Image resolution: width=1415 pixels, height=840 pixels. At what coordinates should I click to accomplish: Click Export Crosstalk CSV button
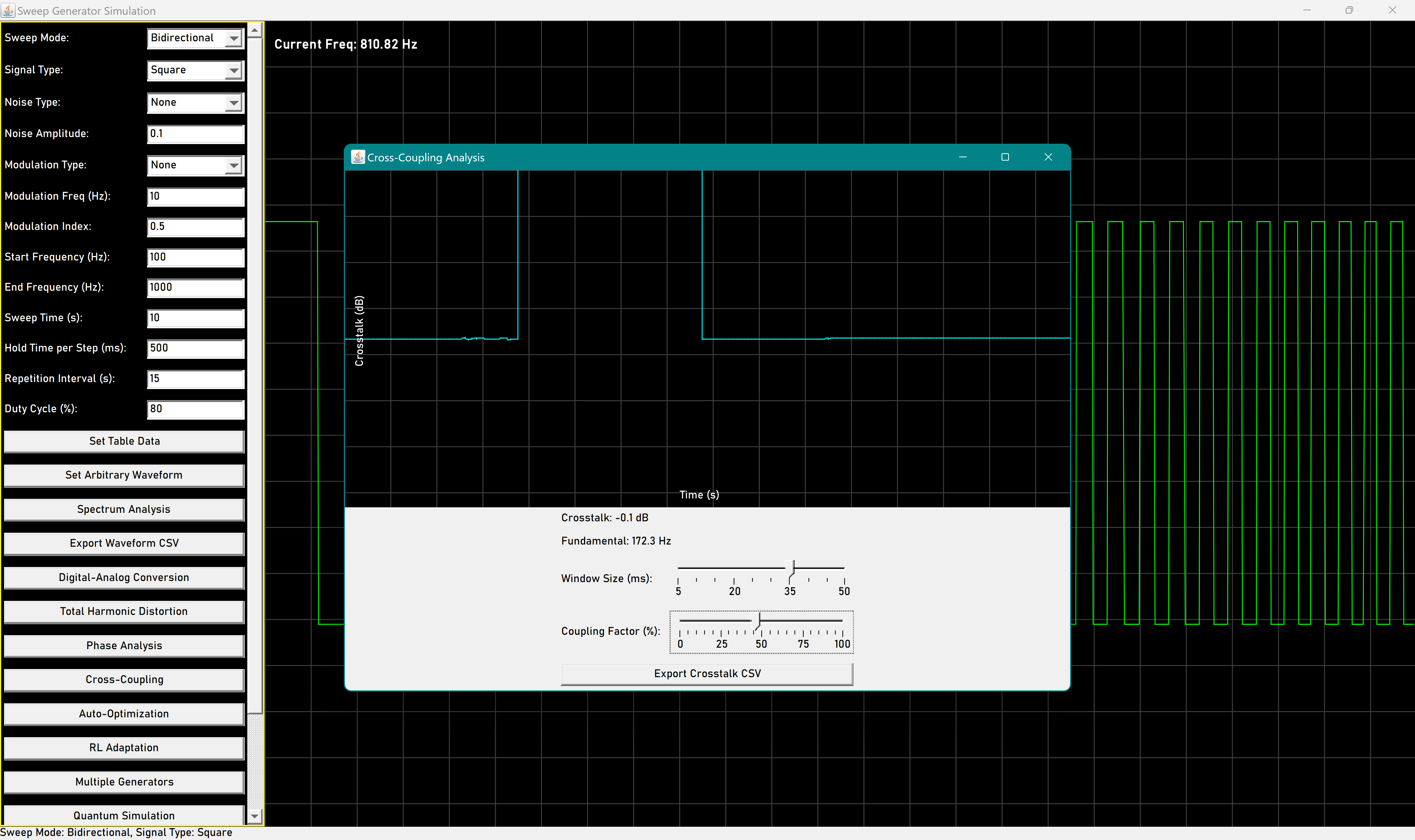point(706,673)
